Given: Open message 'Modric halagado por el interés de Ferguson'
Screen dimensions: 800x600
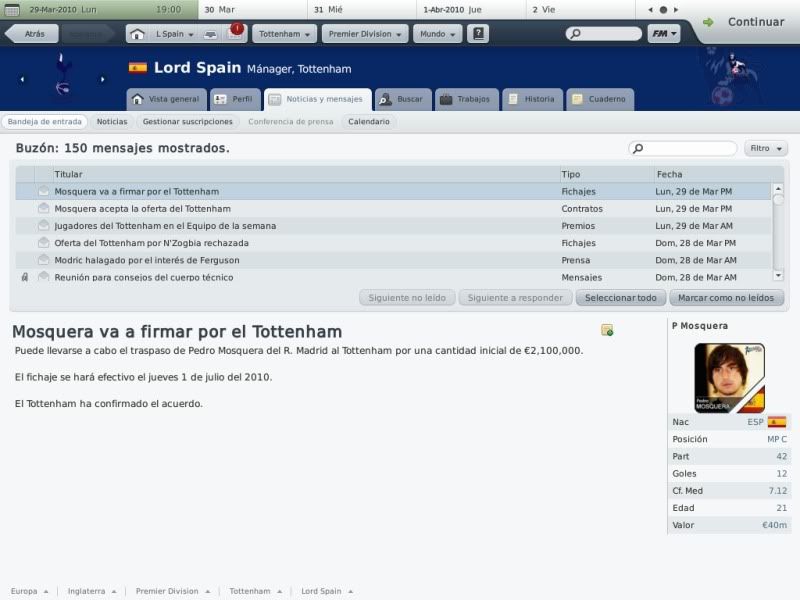Looking at the screenshot, I should point(393,260).
